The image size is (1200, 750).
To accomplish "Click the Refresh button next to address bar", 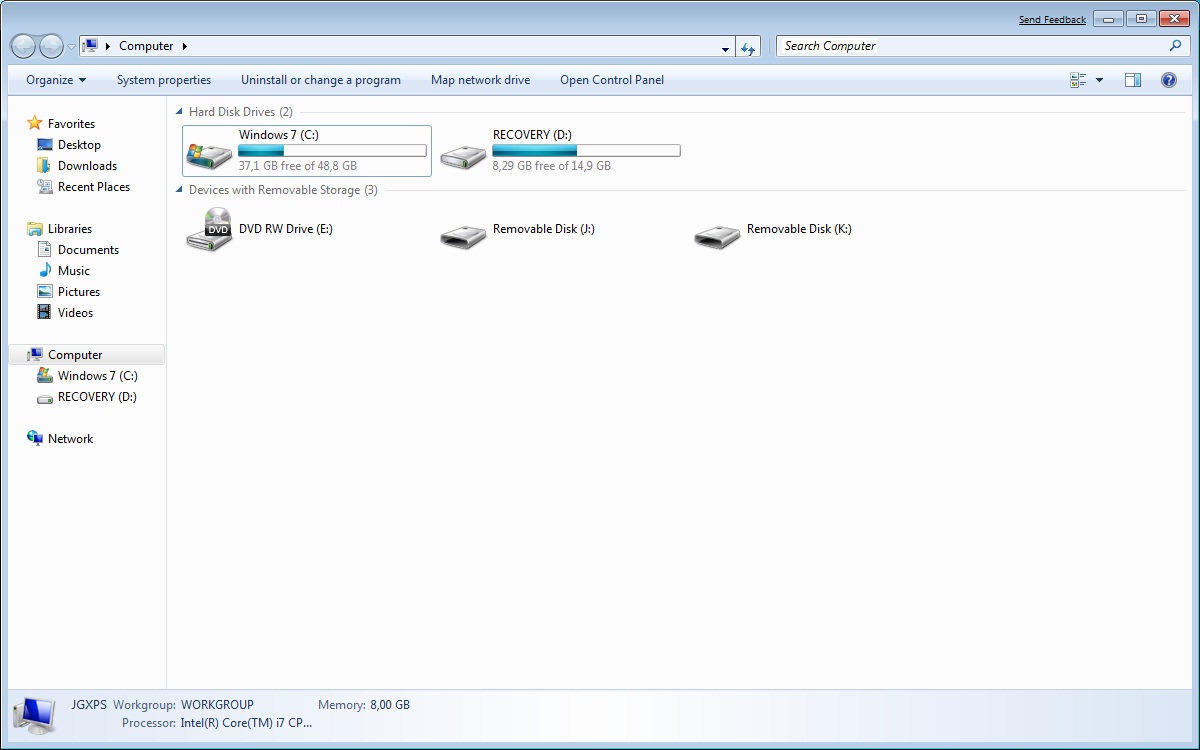I will pos(748,47).
